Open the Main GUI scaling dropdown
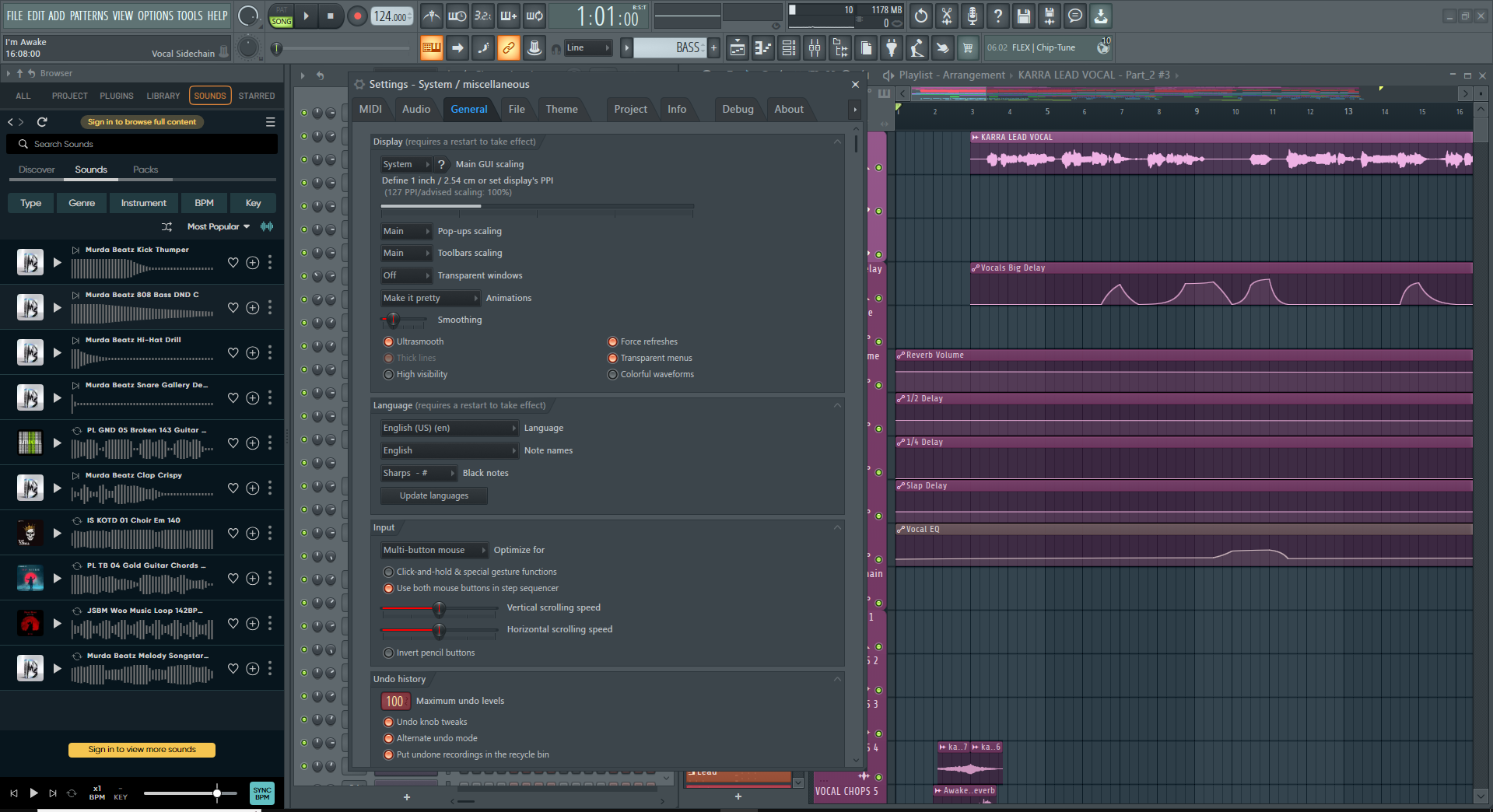Screen dimensions: 1493x812 pos(406,164)
